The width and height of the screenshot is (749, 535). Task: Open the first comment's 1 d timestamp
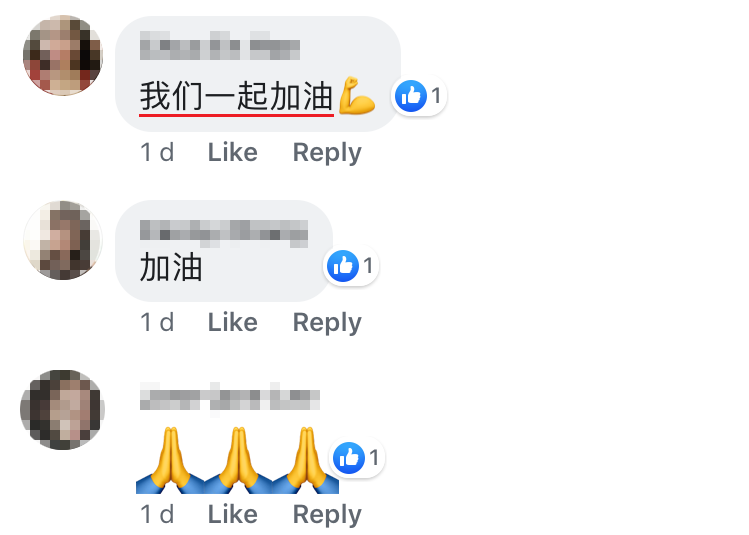click(157, 153)
